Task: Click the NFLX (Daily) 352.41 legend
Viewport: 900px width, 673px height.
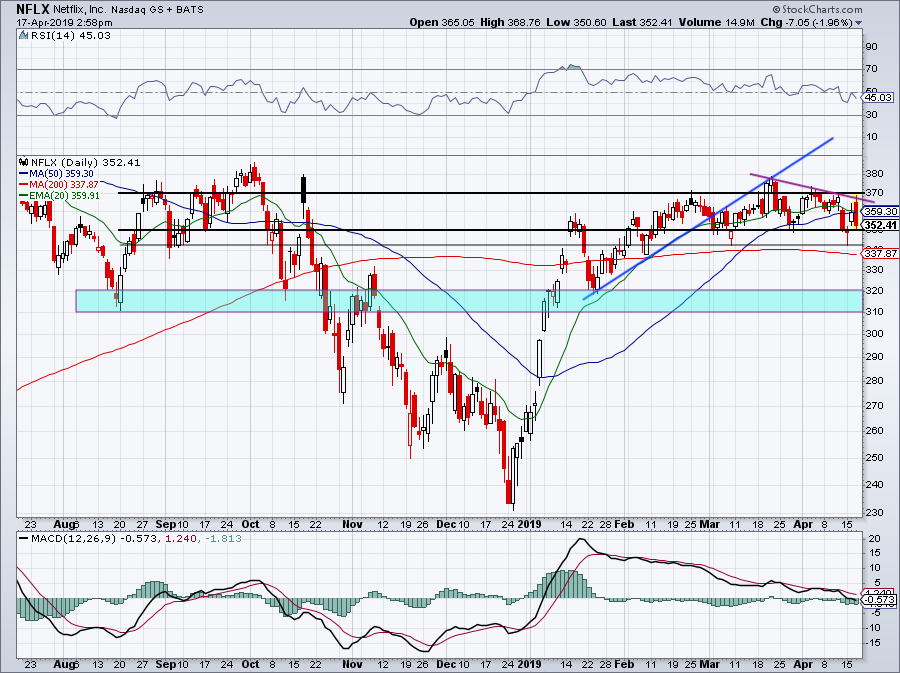Action: [86, 162]
